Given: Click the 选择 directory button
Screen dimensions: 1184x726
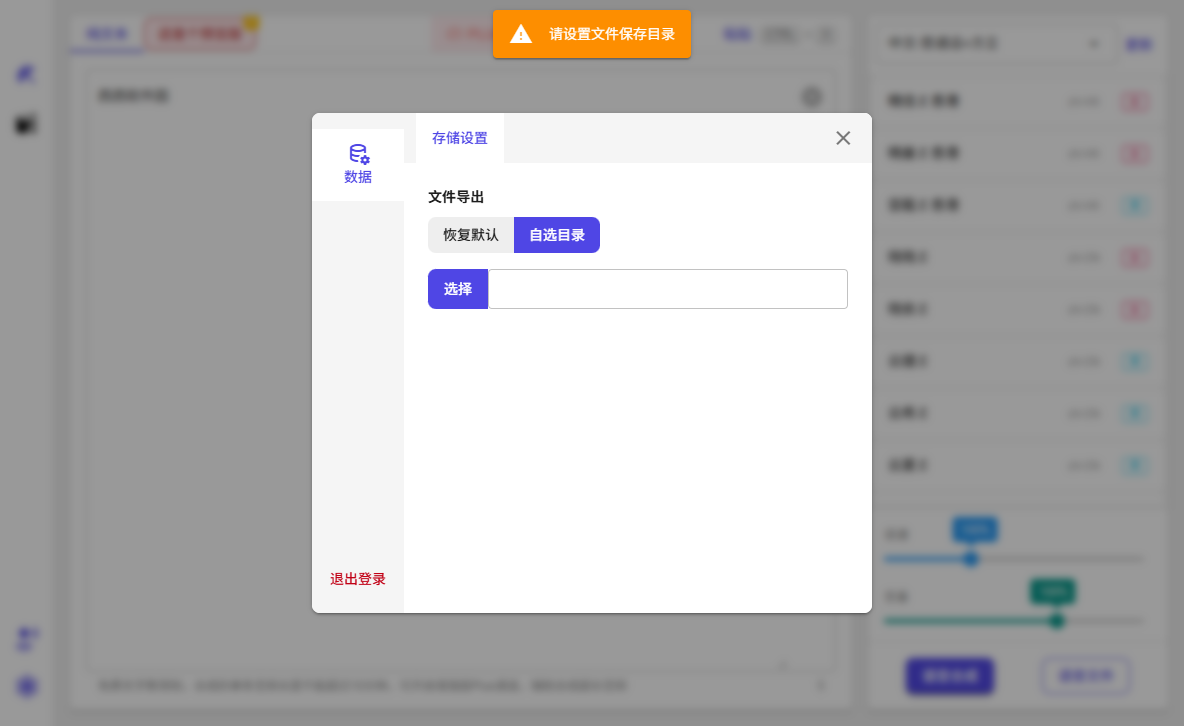Looking at the screenshot, I should click(x=458, y=289).
